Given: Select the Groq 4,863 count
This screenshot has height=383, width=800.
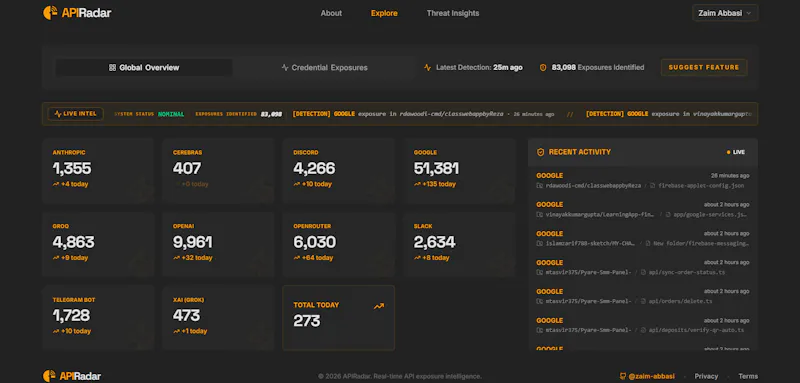Looking at the screenshot, I should point(73,242).
